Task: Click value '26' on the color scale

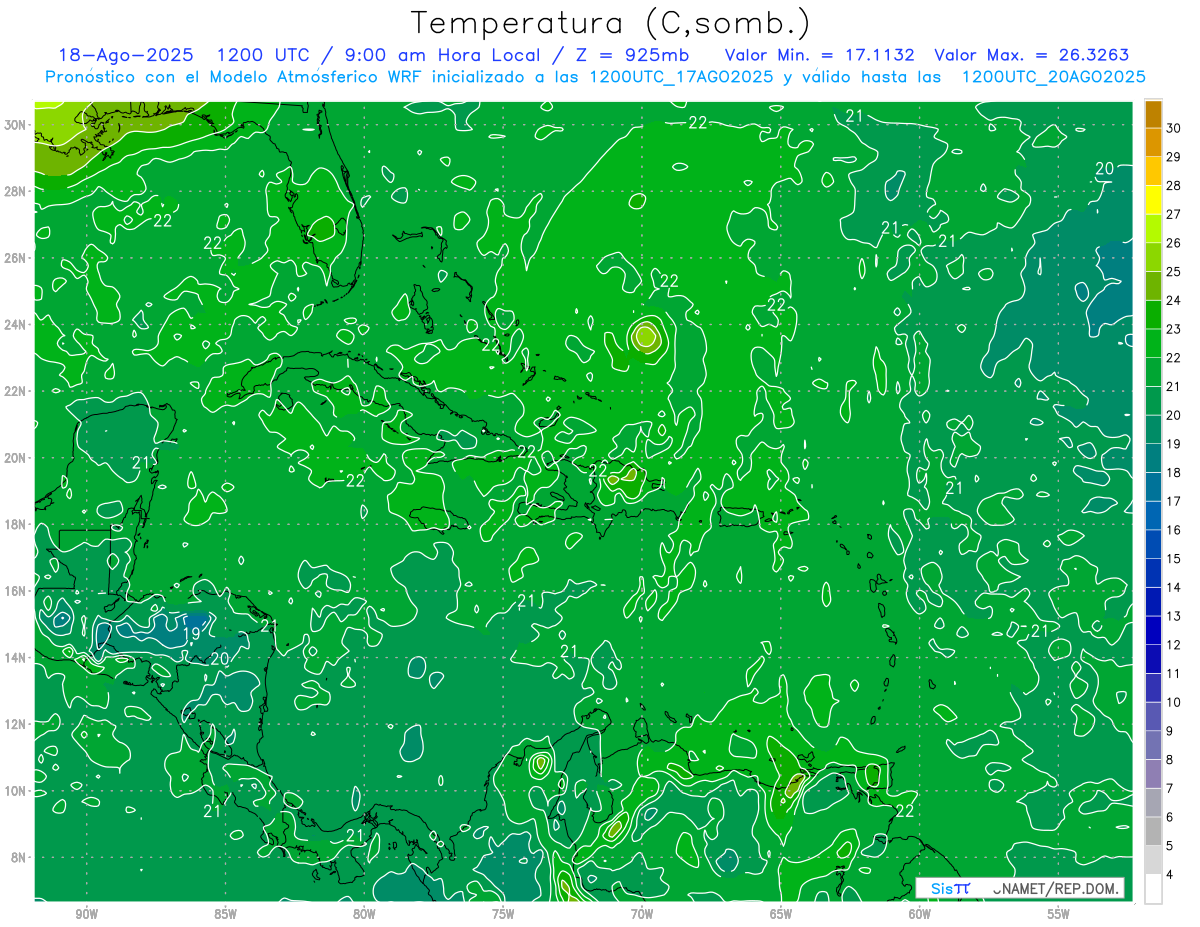Action: [x=1174, y=243]
